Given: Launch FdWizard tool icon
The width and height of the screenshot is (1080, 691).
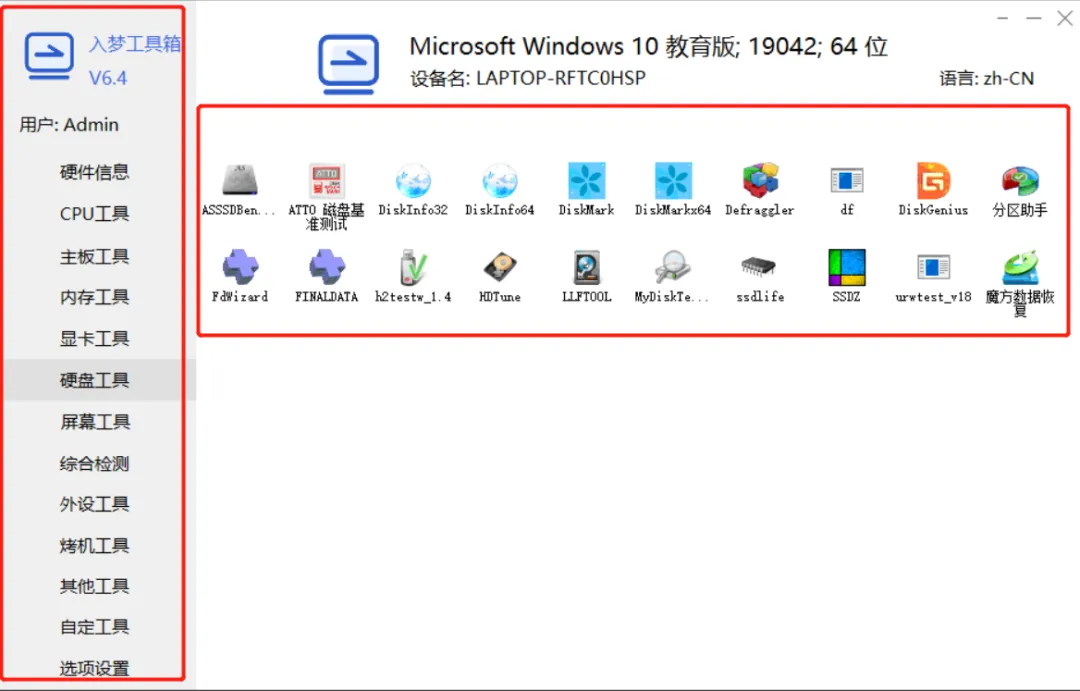Looking at the screenshot, I should coord(240,267).
